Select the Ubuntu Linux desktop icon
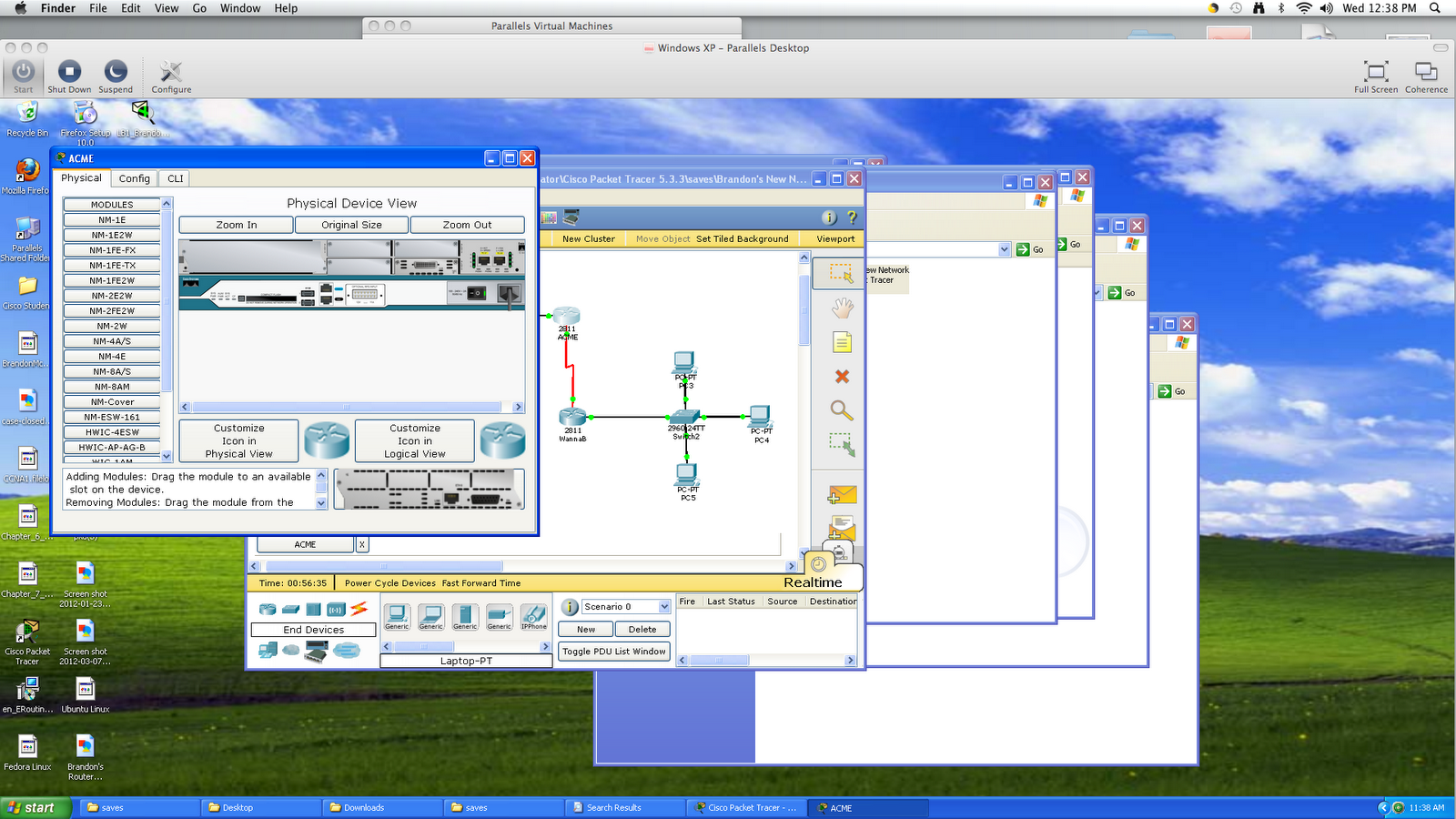 (86, 690)
